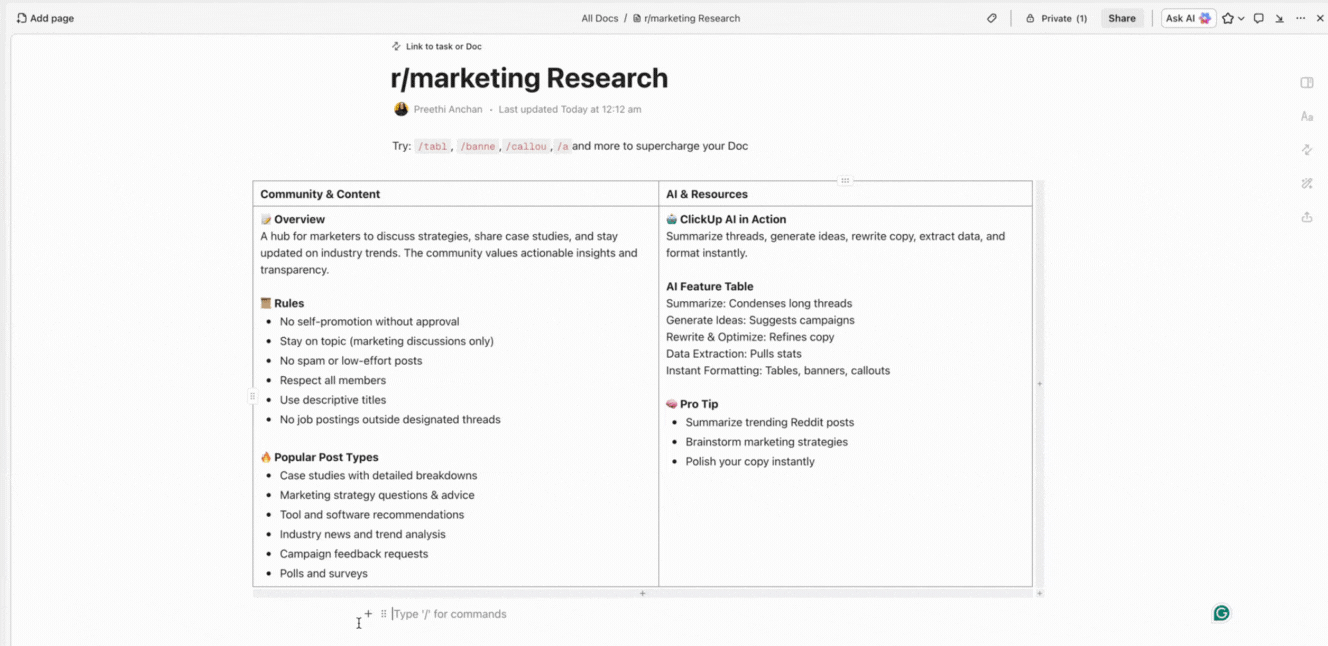Click the Grammarly icon at bottom right

click(x=1221, y=612)
